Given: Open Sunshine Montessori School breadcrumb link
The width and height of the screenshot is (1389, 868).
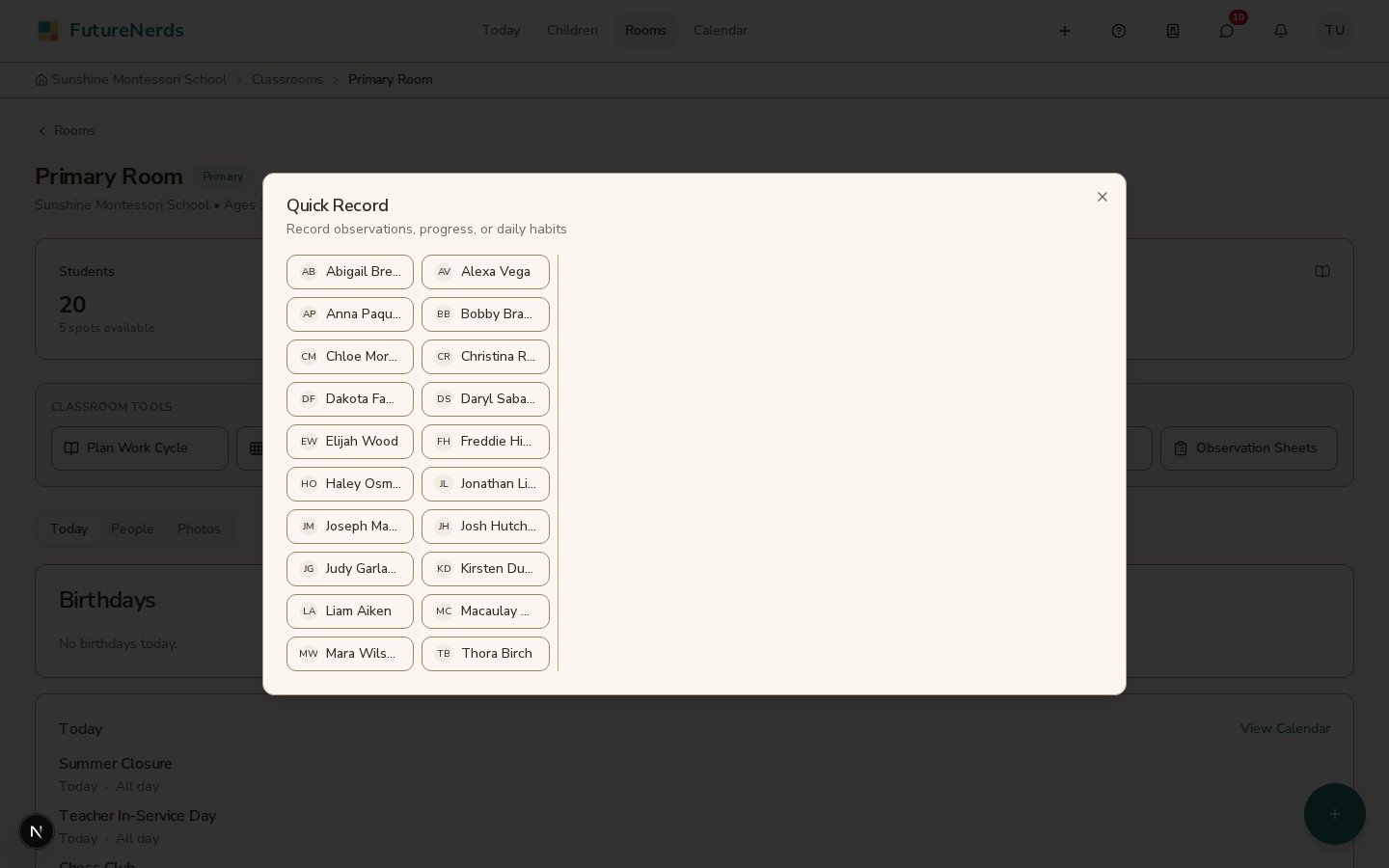Looking at the screenshot, I should tap(131, 80).
